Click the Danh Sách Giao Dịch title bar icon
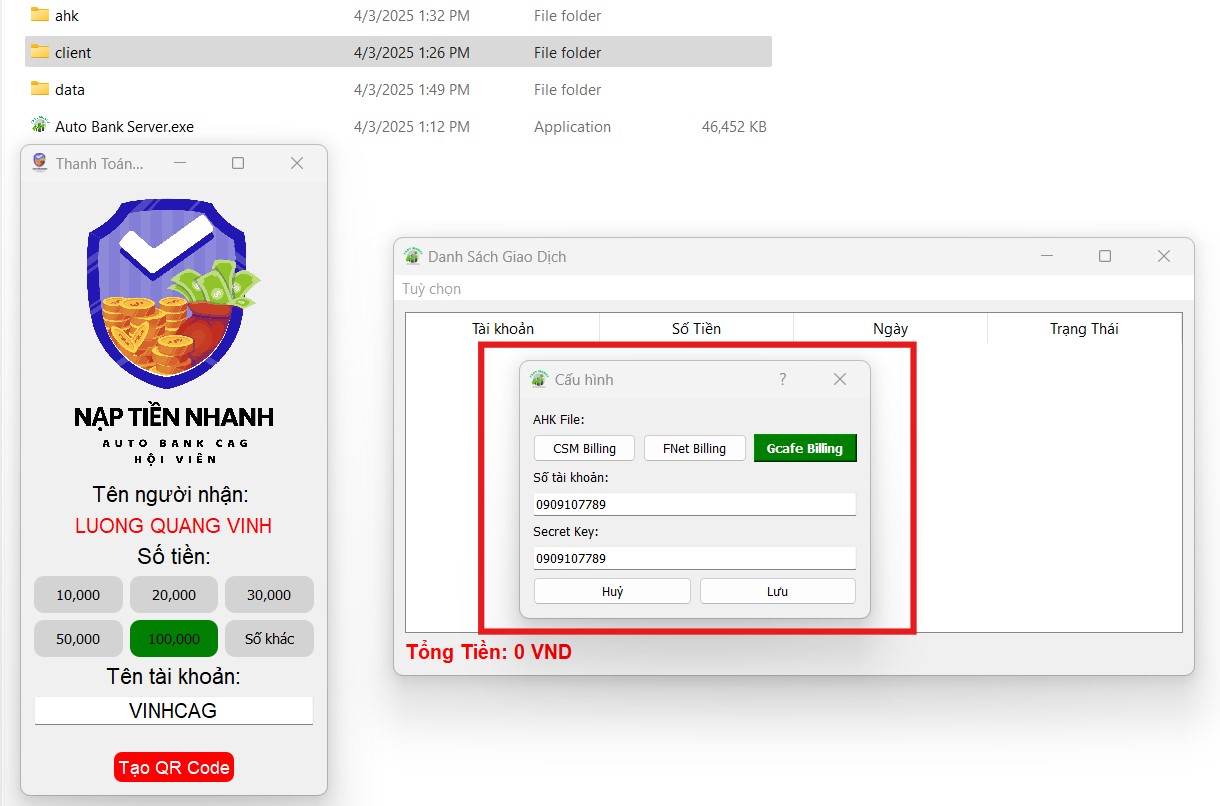1220x806 pixels. [x=411, y=256]
